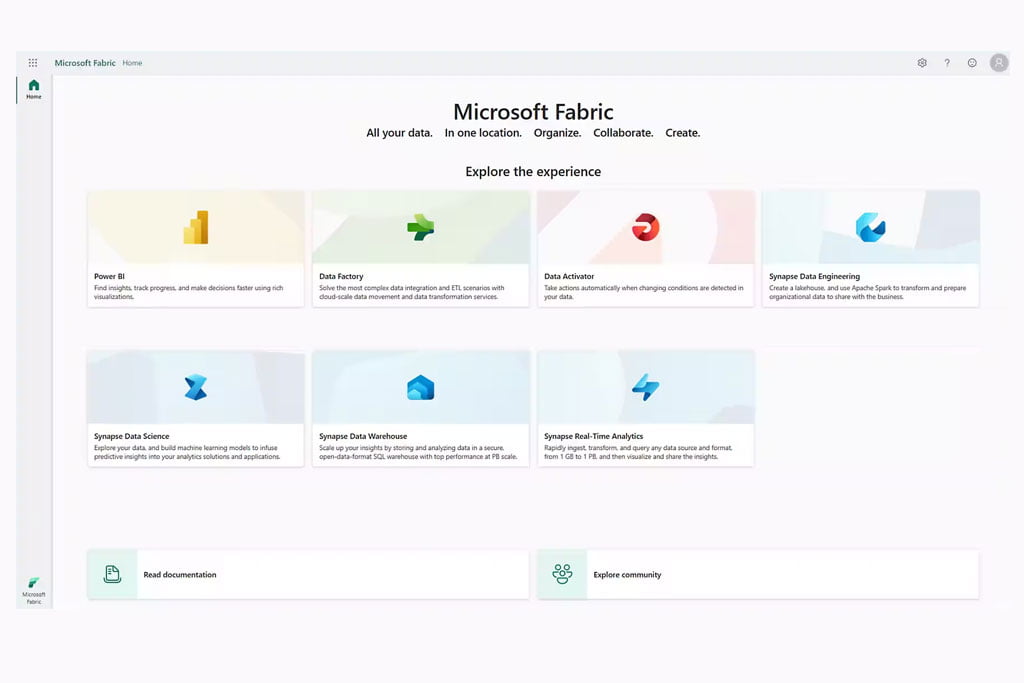Click the Synapse Data Warehouse icon
1024x683 pixels.
click(420, 388)
